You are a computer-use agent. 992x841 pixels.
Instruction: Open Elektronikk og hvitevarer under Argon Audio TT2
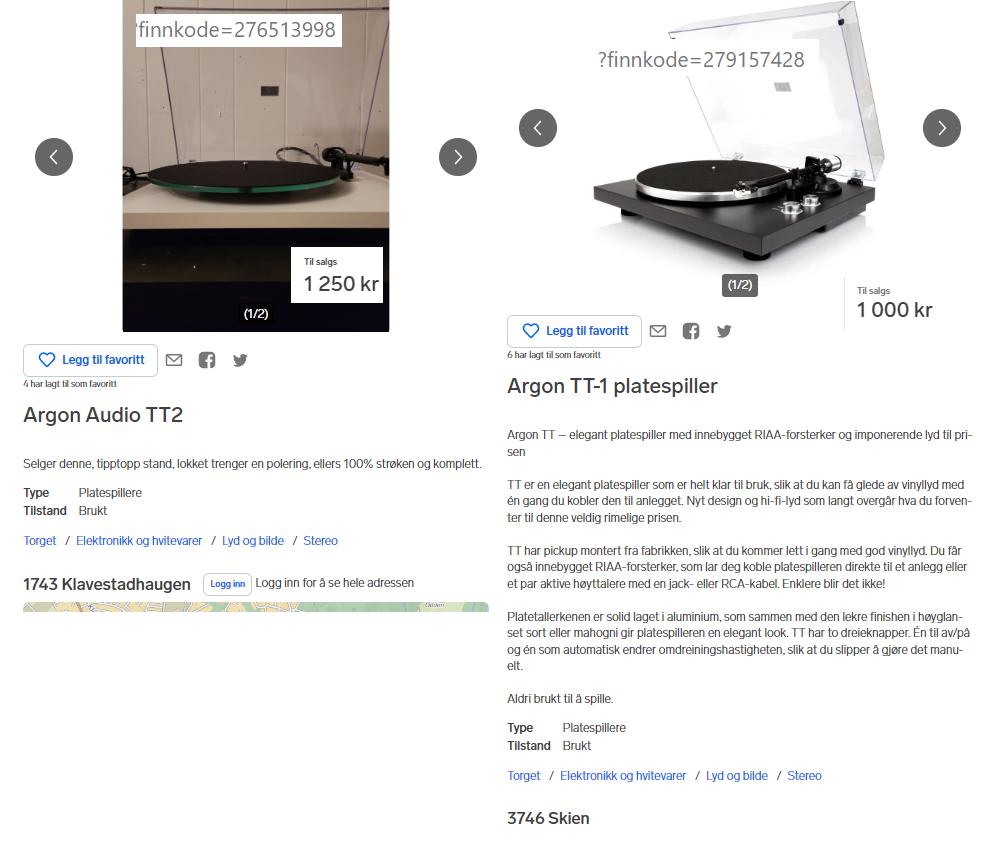click(139, 541)
